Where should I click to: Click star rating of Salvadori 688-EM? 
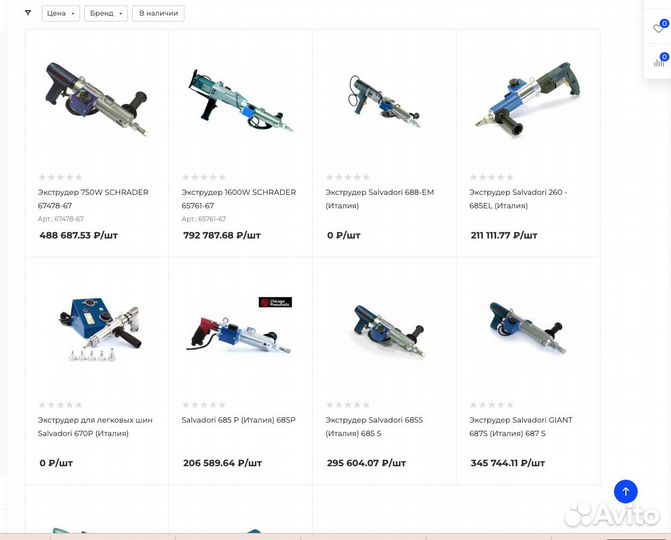coord(348,177)
